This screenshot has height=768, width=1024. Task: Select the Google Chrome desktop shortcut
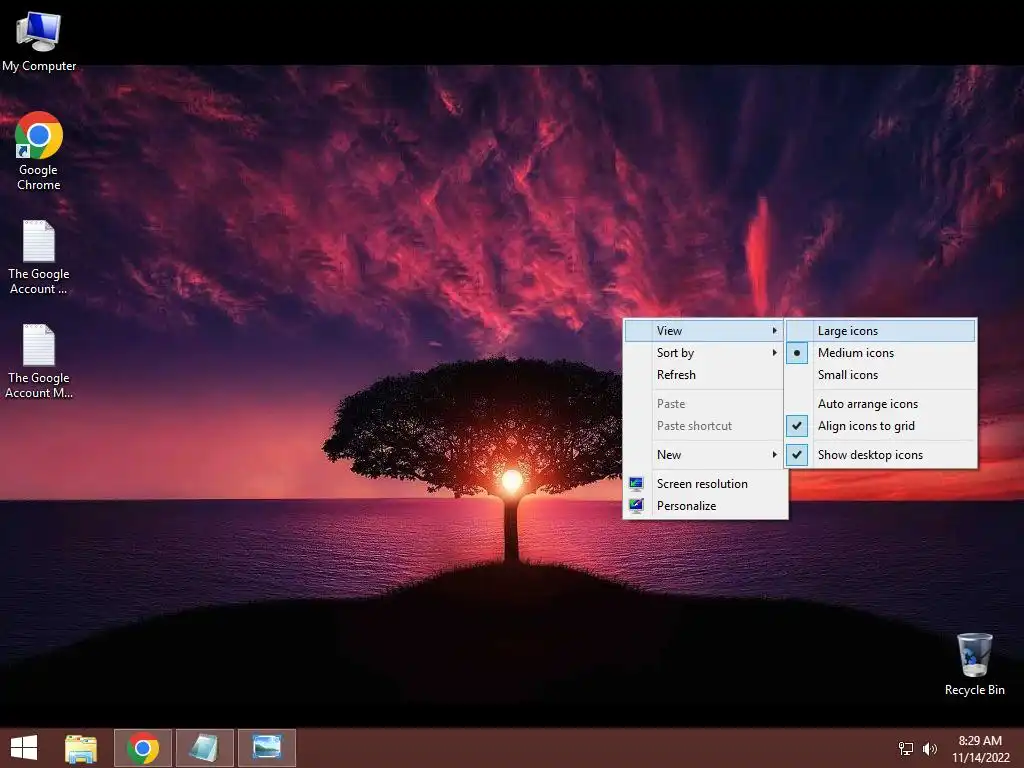point(39,150)
